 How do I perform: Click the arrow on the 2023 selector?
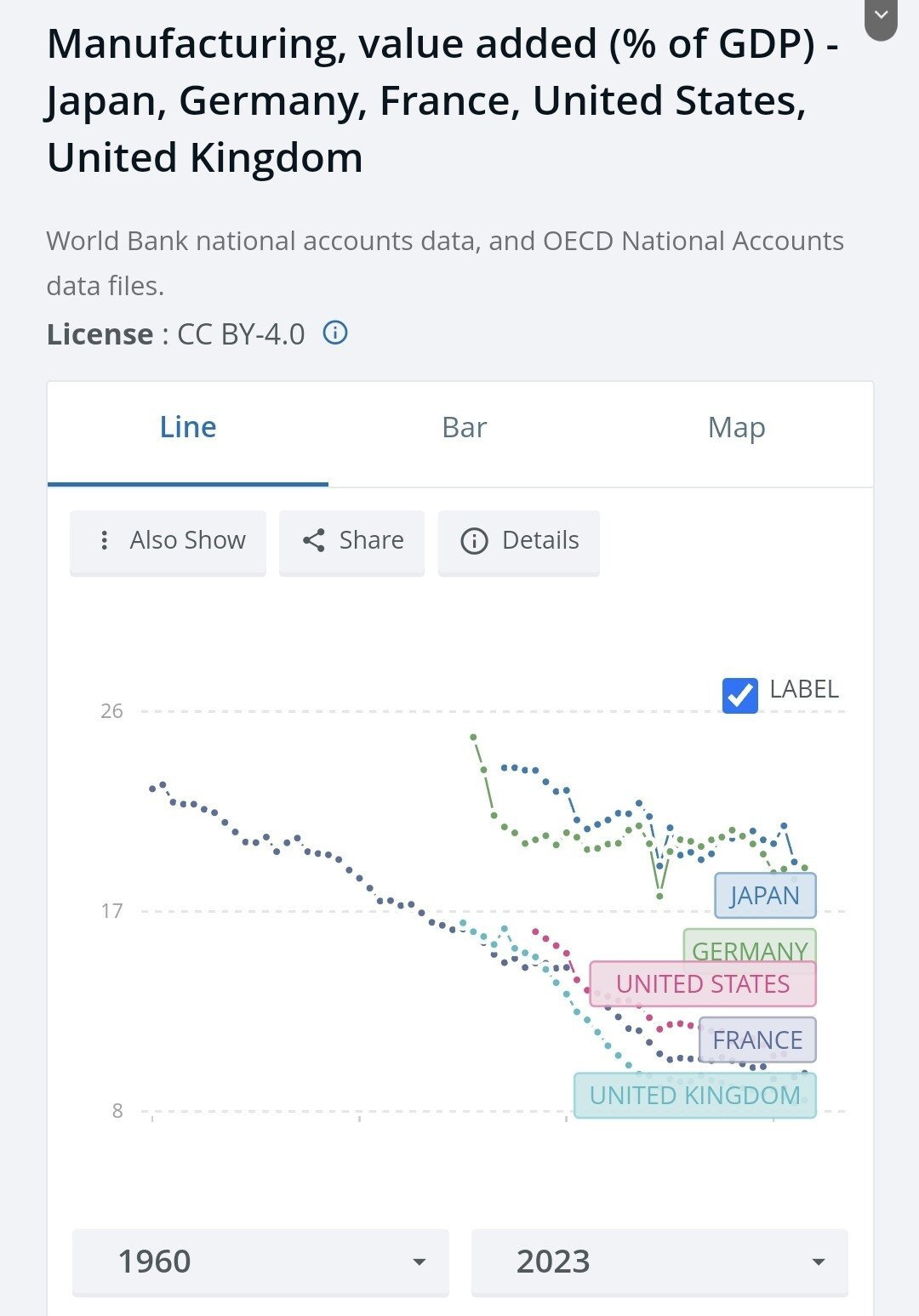tap(819, 1262)
